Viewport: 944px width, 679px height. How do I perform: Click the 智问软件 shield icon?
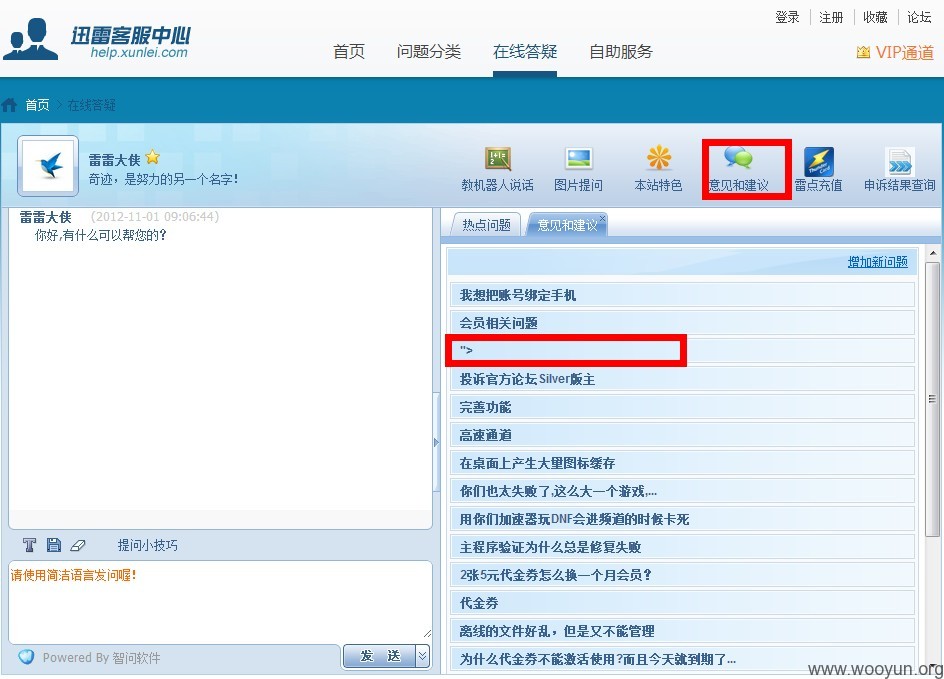pyautogui.click(x=26, y=657)
